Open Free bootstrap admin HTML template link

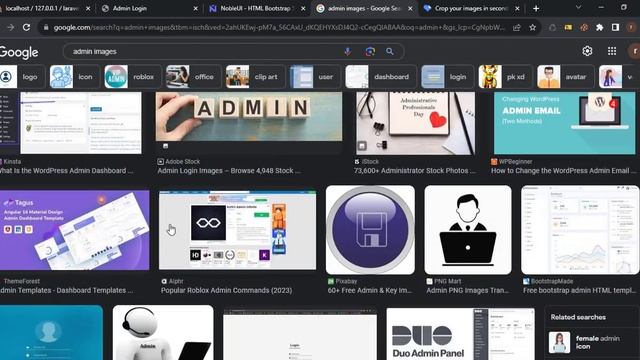tap(580, 290)
